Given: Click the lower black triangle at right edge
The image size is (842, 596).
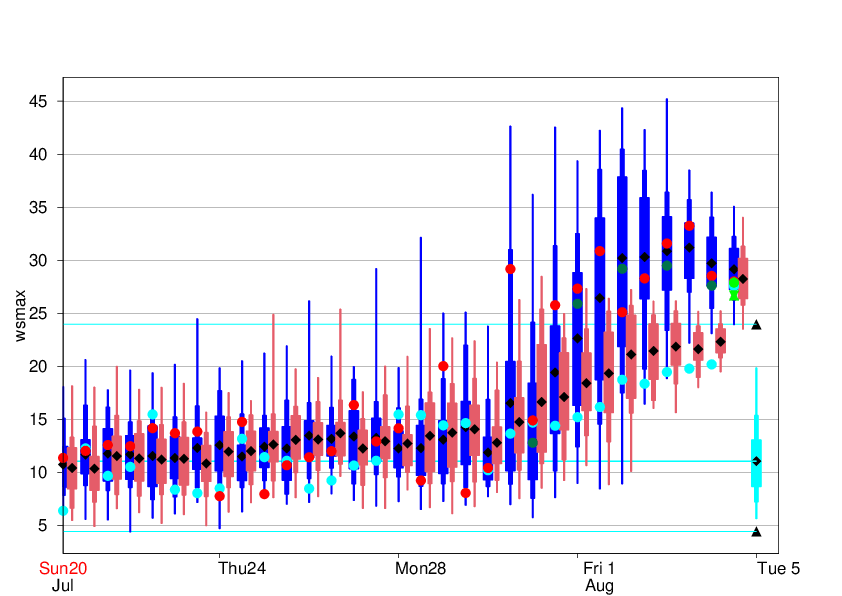Looking at the screenshot, I should pyautogui.click(x=756, y=532).
